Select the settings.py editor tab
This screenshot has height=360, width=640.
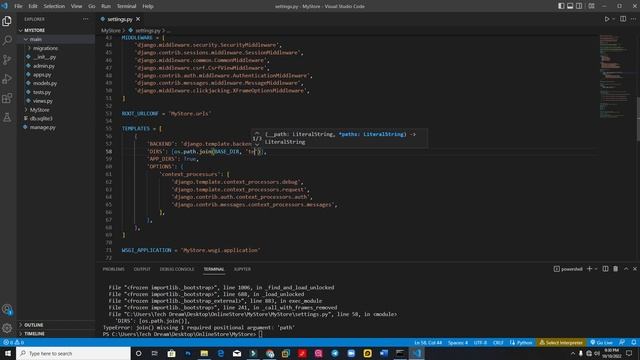(120, 19)
